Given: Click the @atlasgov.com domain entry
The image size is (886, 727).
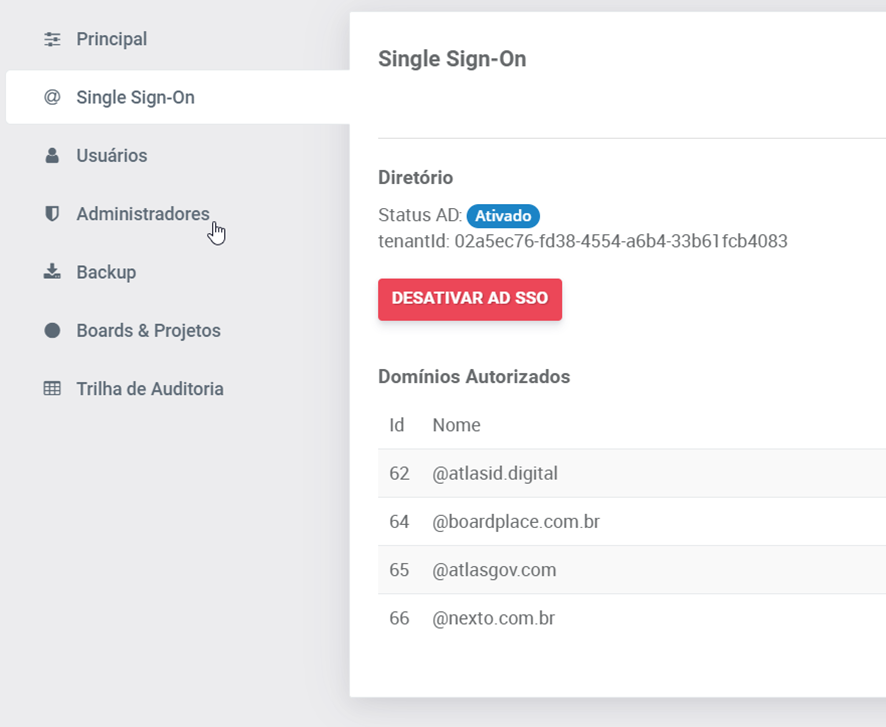Looking at the screenshot, I should [x=494, y=570].
